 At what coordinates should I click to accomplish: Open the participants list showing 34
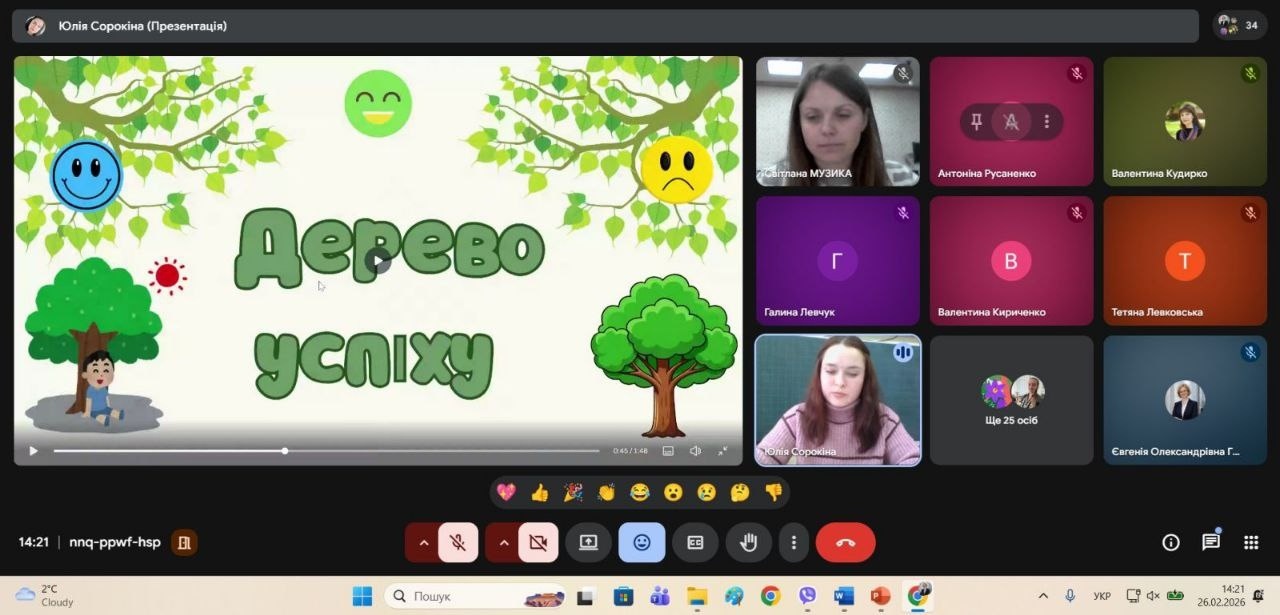(1239, 26)
